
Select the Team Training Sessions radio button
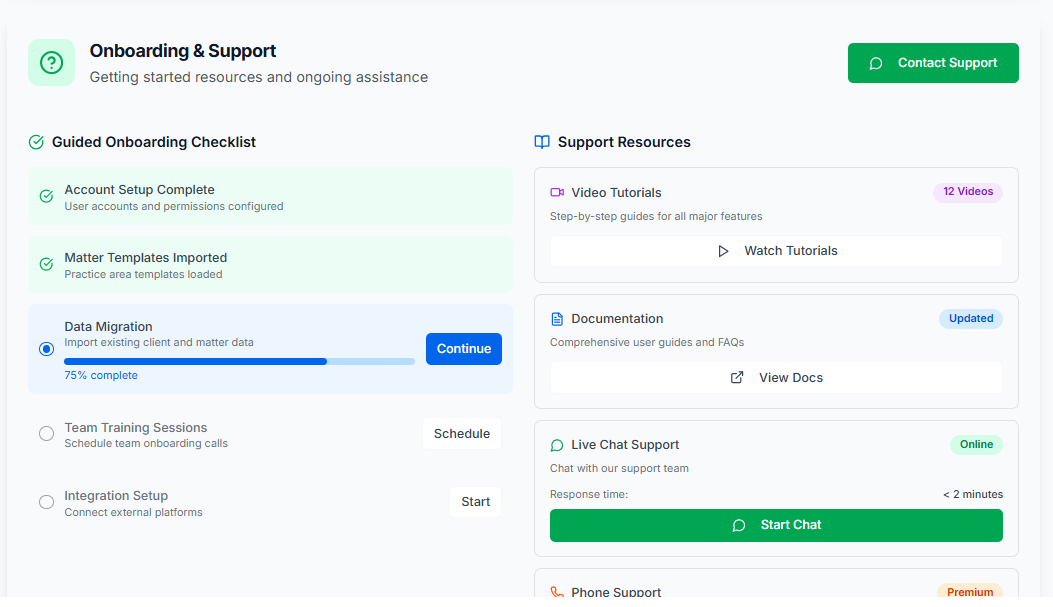[x=46, y=434]
